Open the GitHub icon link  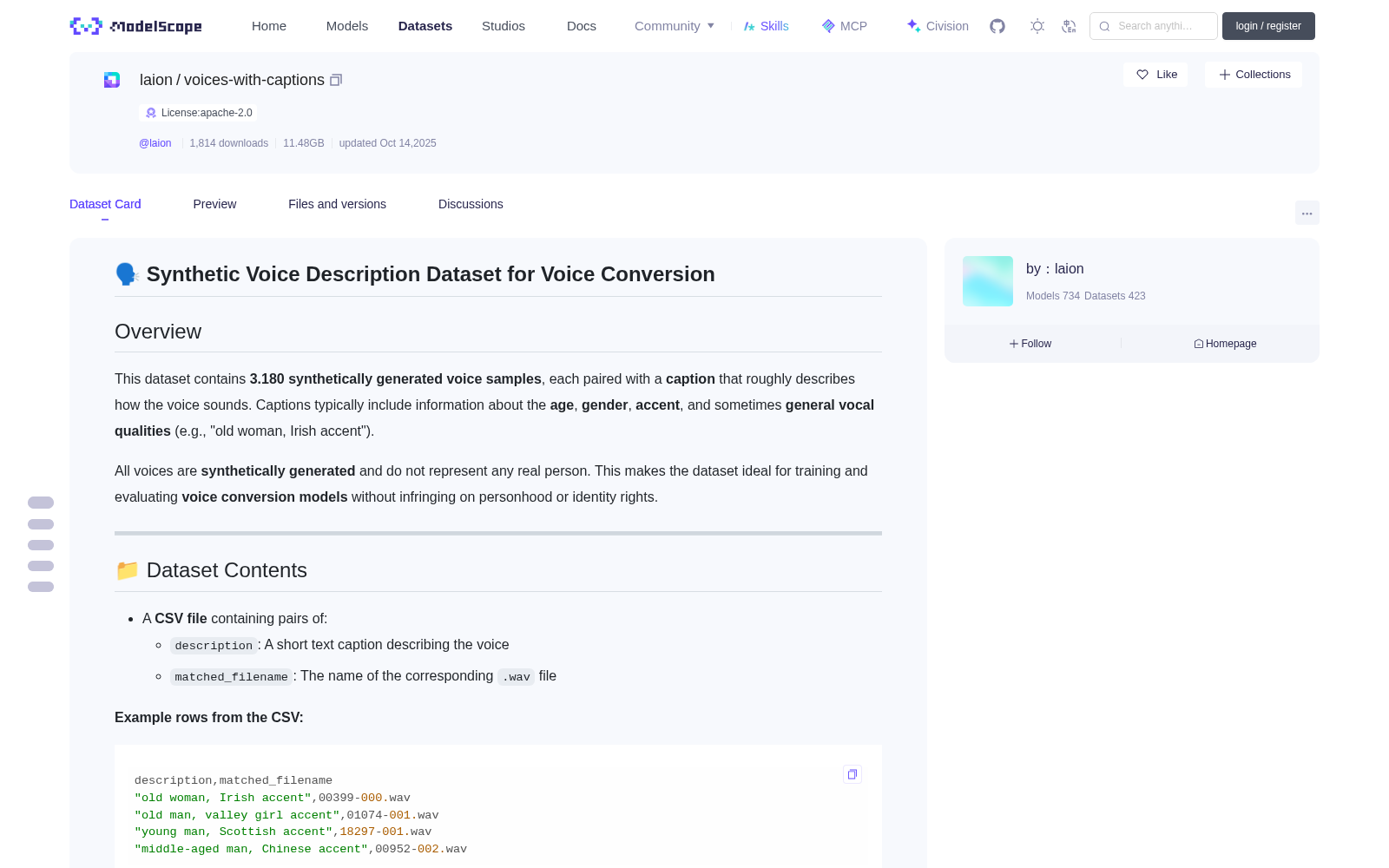point(997,26)
